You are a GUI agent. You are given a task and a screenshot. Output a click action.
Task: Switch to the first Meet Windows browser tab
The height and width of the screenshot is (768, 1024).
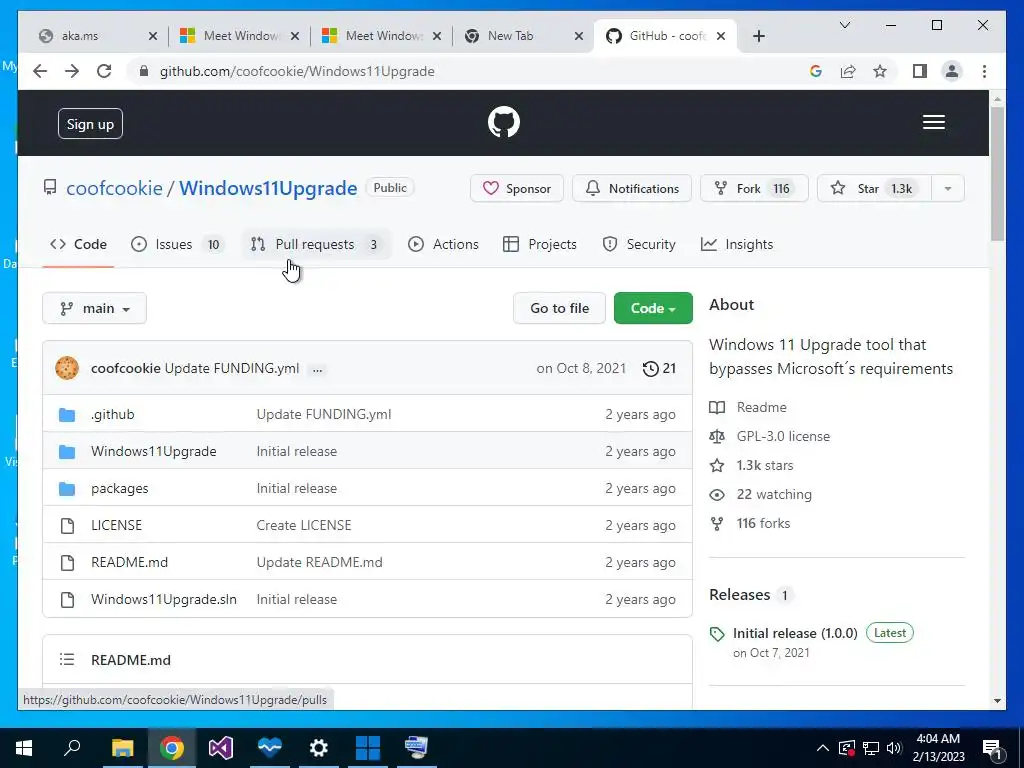point(240,36)
